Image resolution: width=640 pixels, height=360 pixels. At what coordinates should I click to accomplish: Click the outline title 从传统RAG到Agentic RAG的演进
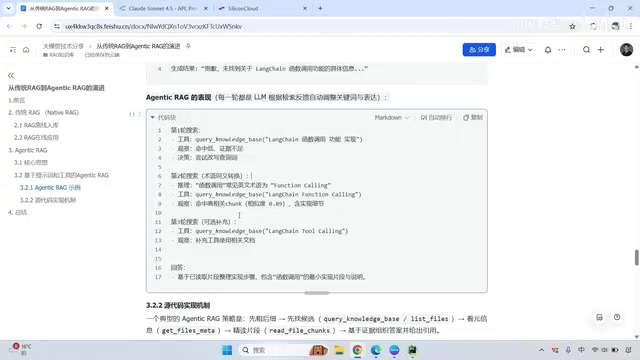[x=56, y=88]
